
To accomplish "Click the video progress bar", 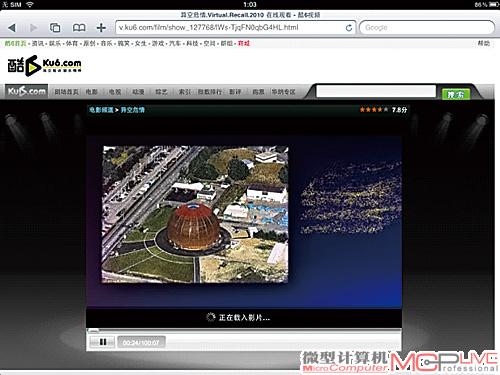I will tap(244, 331).
